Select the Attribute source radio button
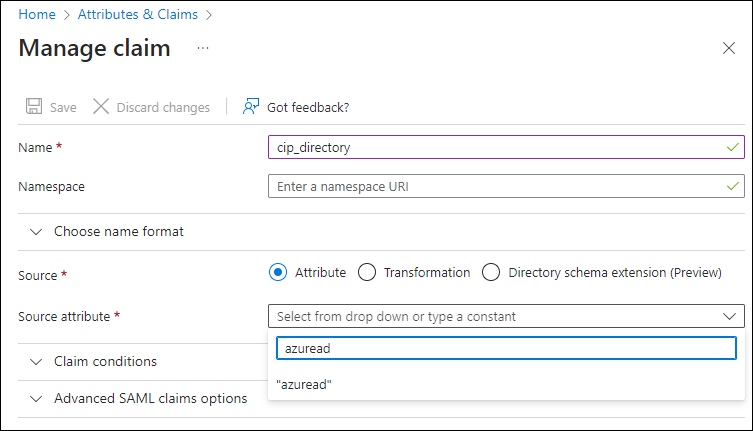Screen dimensions: 753x431 [278, 272]
